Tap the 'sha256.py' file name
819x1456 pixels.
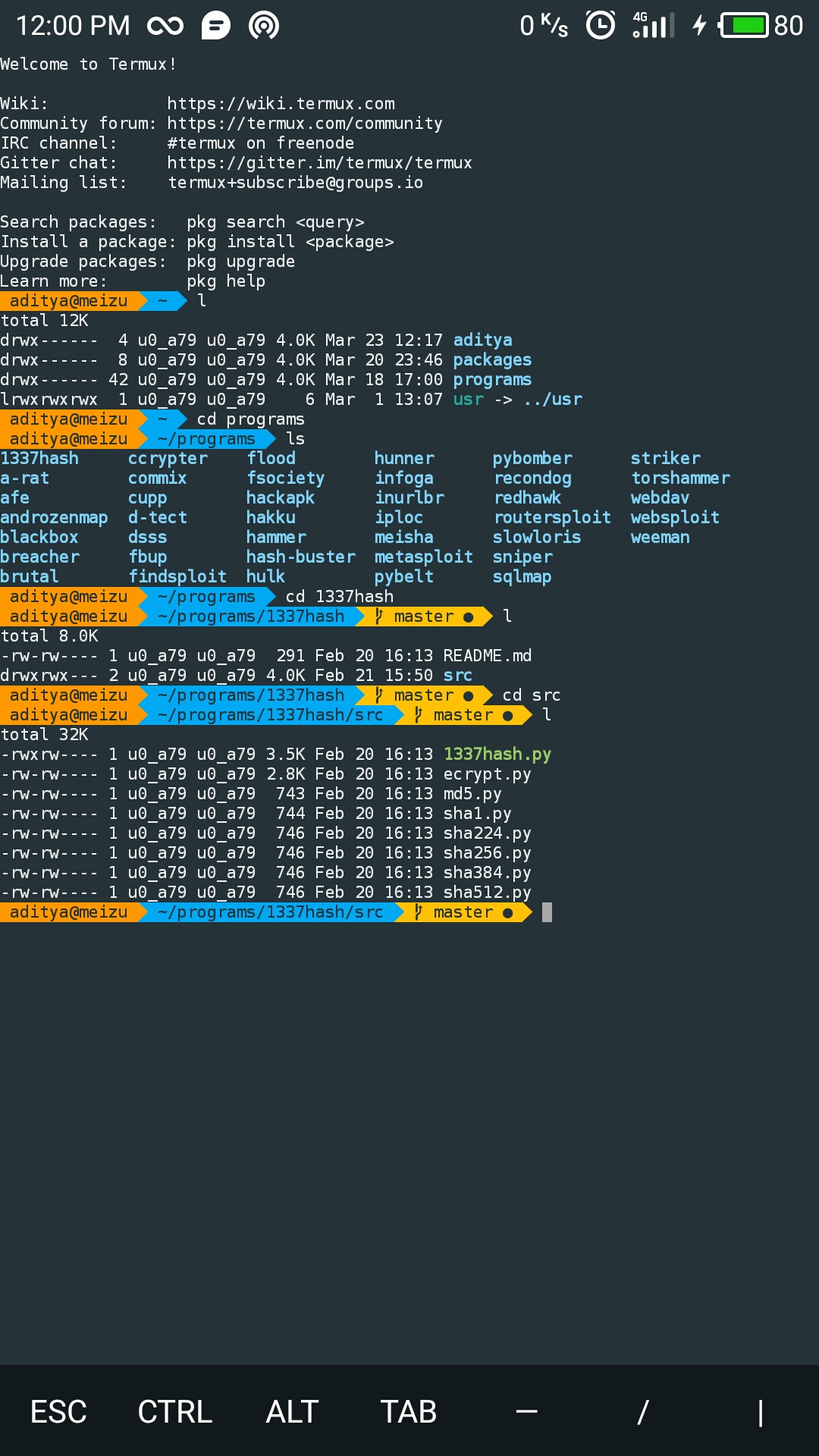(x=488, y=853)
